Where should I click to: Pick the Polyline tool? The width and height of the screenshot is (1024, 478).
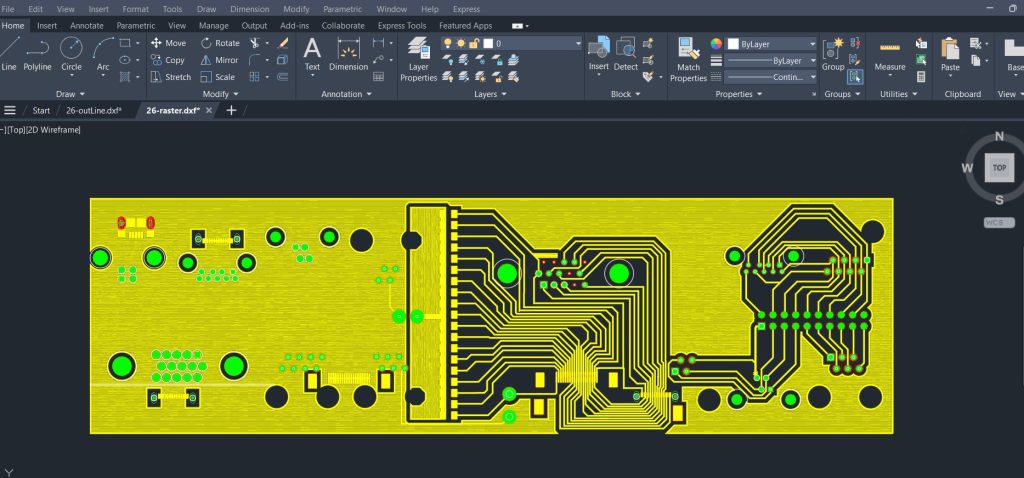[x=37, y=50]
